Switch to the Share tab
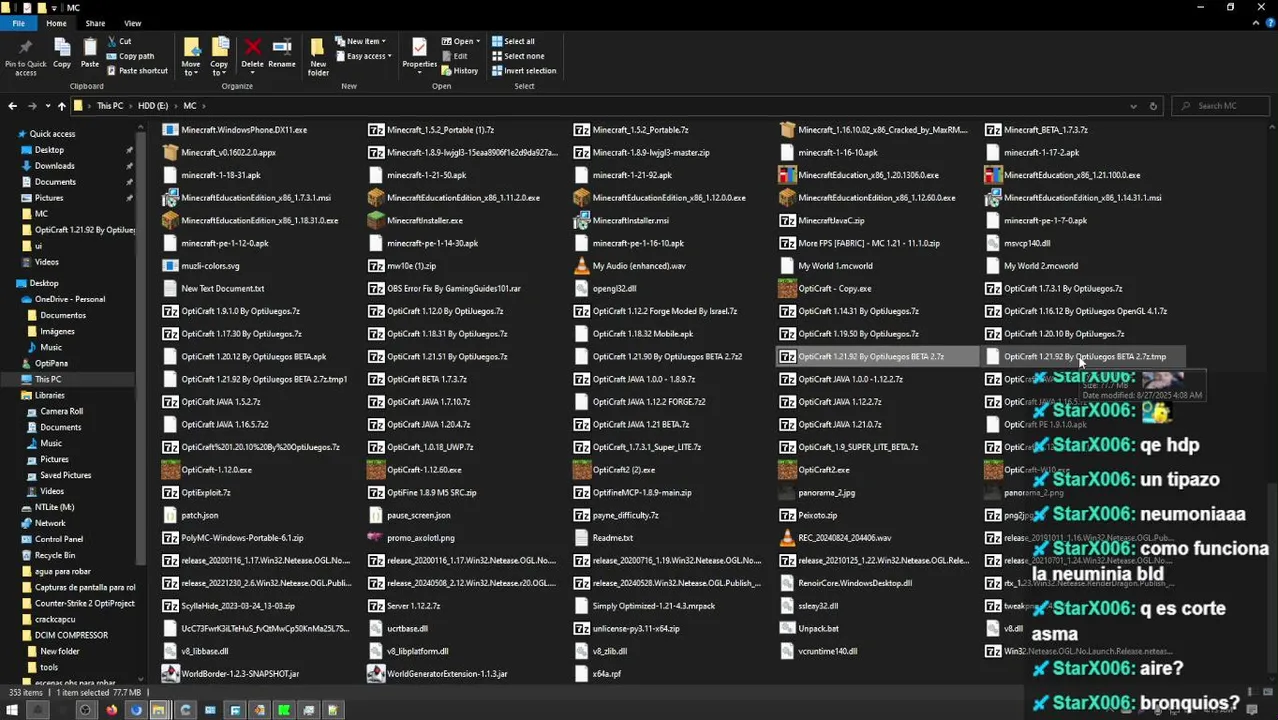This screenshot has height=720, width=1278. coord(95,23)
